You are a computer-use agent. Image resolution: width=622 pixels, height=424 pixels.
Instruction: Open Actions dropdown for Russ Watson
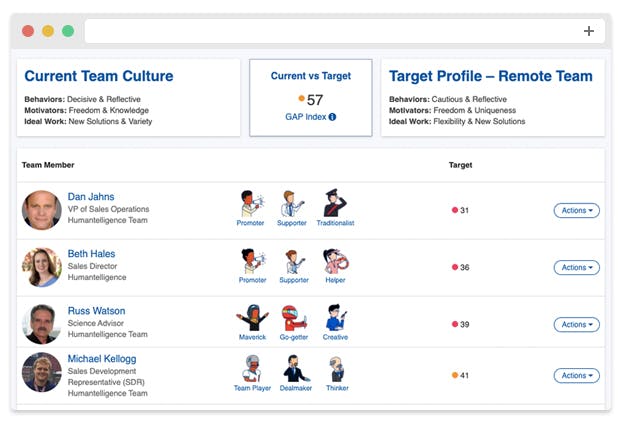(576, 324)
